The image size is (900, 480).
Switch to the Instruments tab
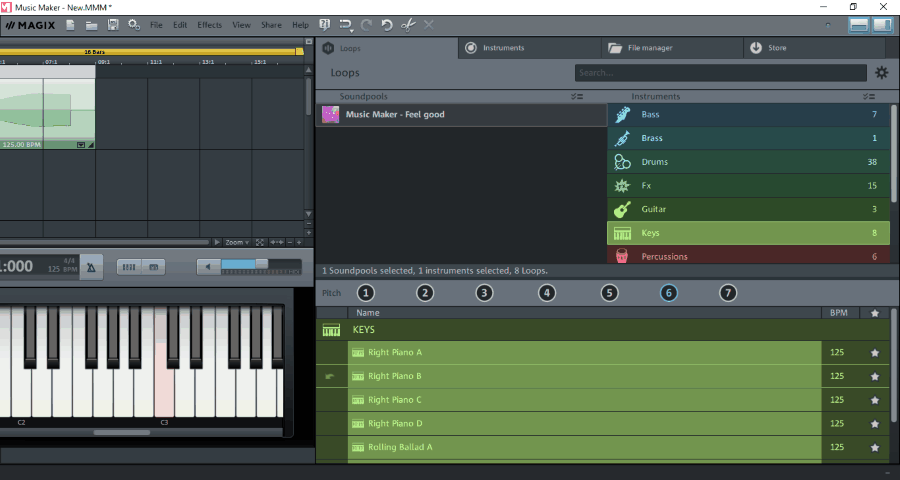530,48
